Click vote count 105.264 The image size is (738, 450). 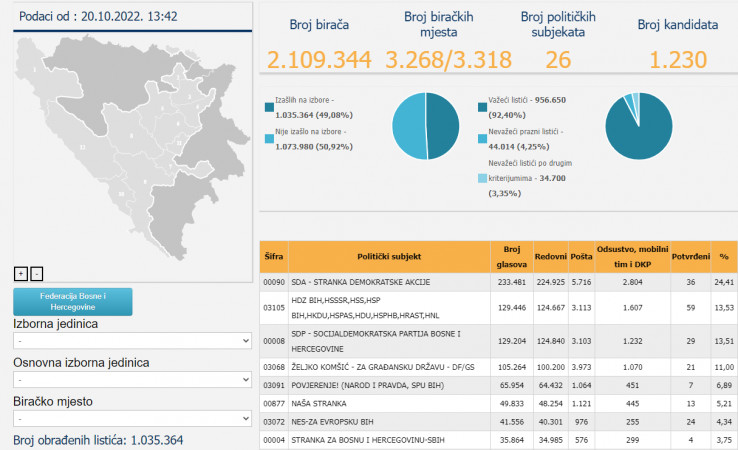point(512,367)
